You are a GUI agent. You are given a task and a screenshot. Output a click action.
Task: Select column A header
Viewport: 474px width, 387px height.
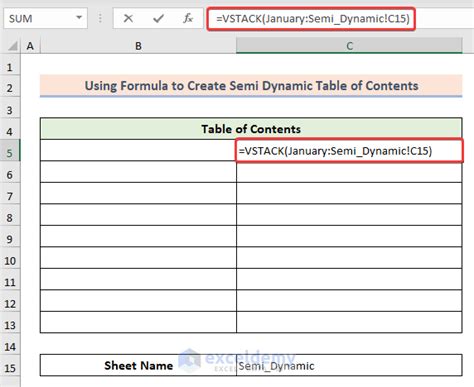pos(30,46)
